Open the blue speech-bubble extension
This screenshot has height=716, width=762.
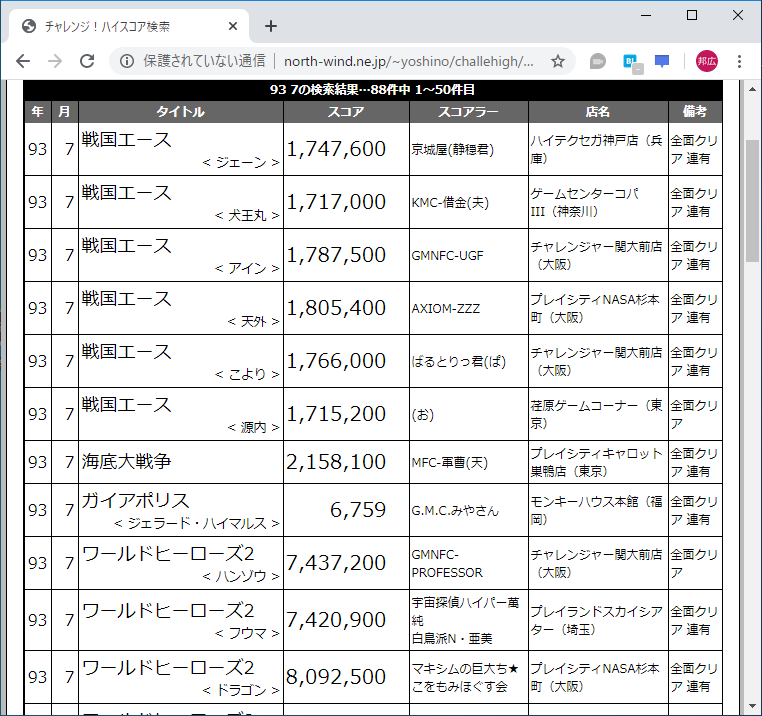(662, 62)
